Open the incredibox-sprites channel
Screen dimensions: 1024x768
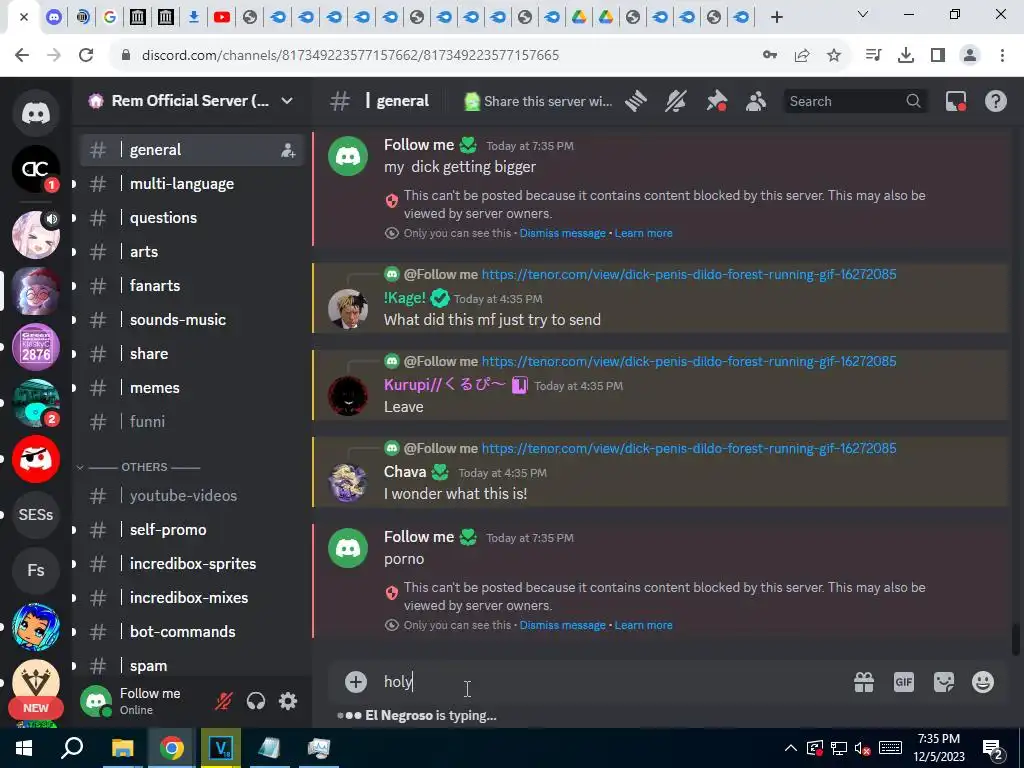coord(192,564)
